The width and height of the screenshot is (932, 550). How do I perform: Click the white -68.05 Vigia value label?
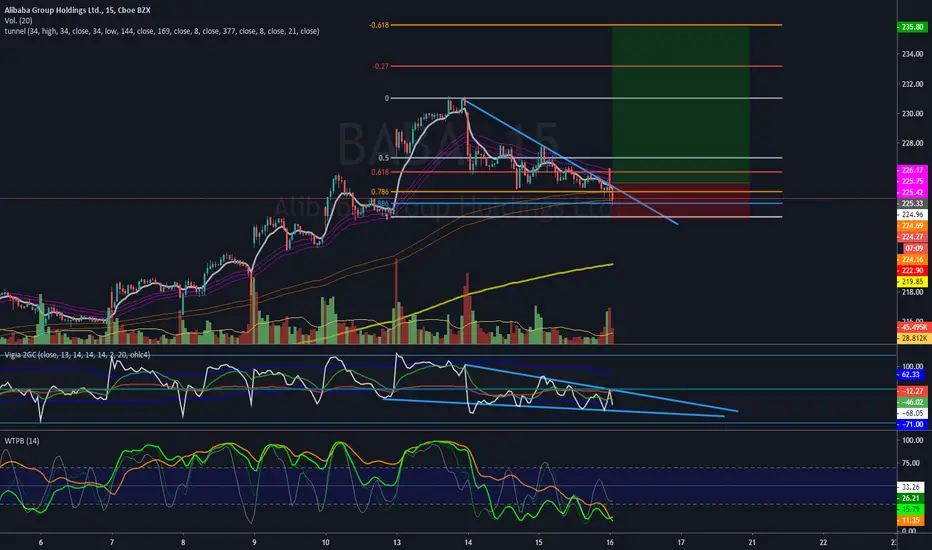(912, 413)
